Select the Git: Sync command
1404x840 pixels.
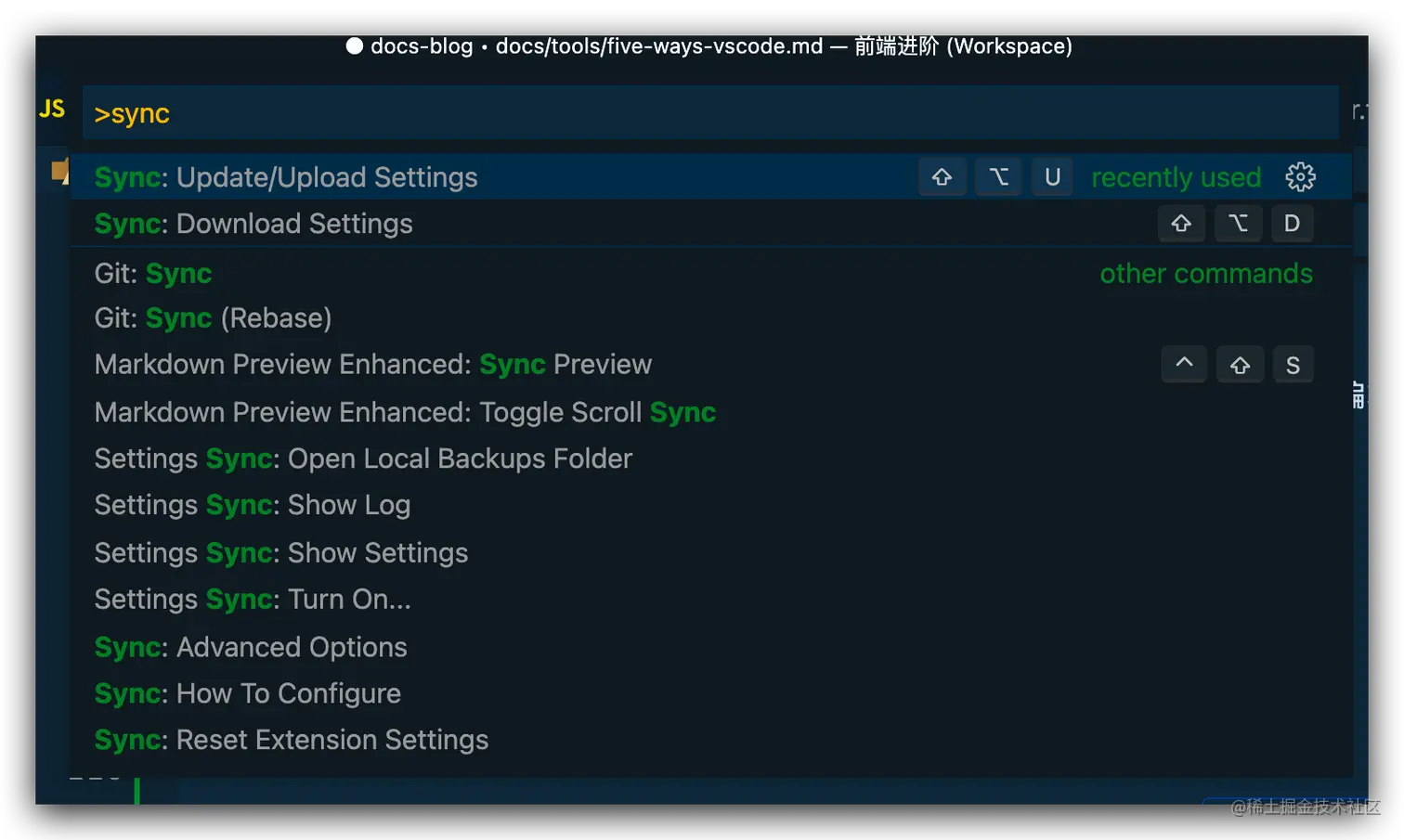[x=153, y=273]
